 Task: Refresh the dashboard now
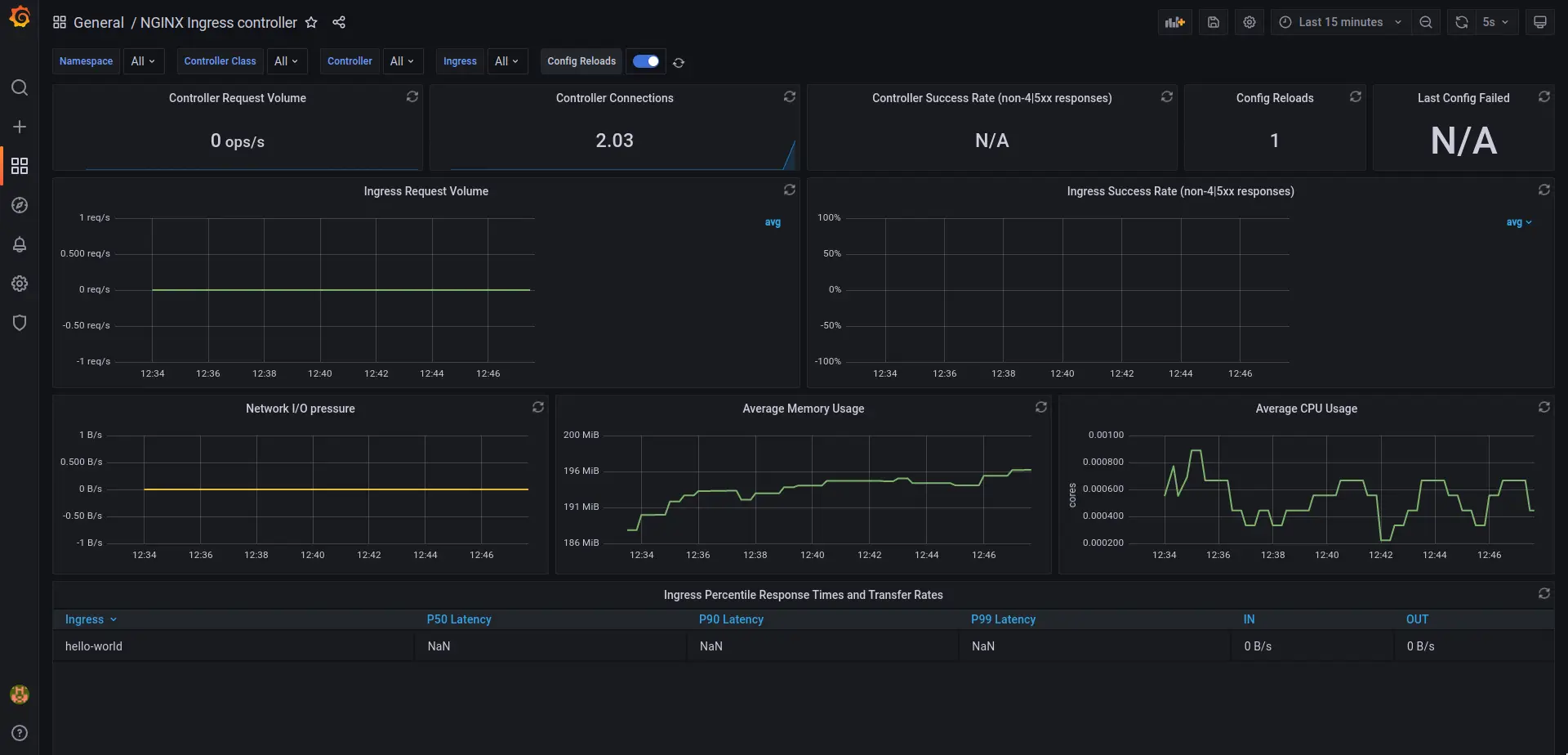tap(1462, 22)
